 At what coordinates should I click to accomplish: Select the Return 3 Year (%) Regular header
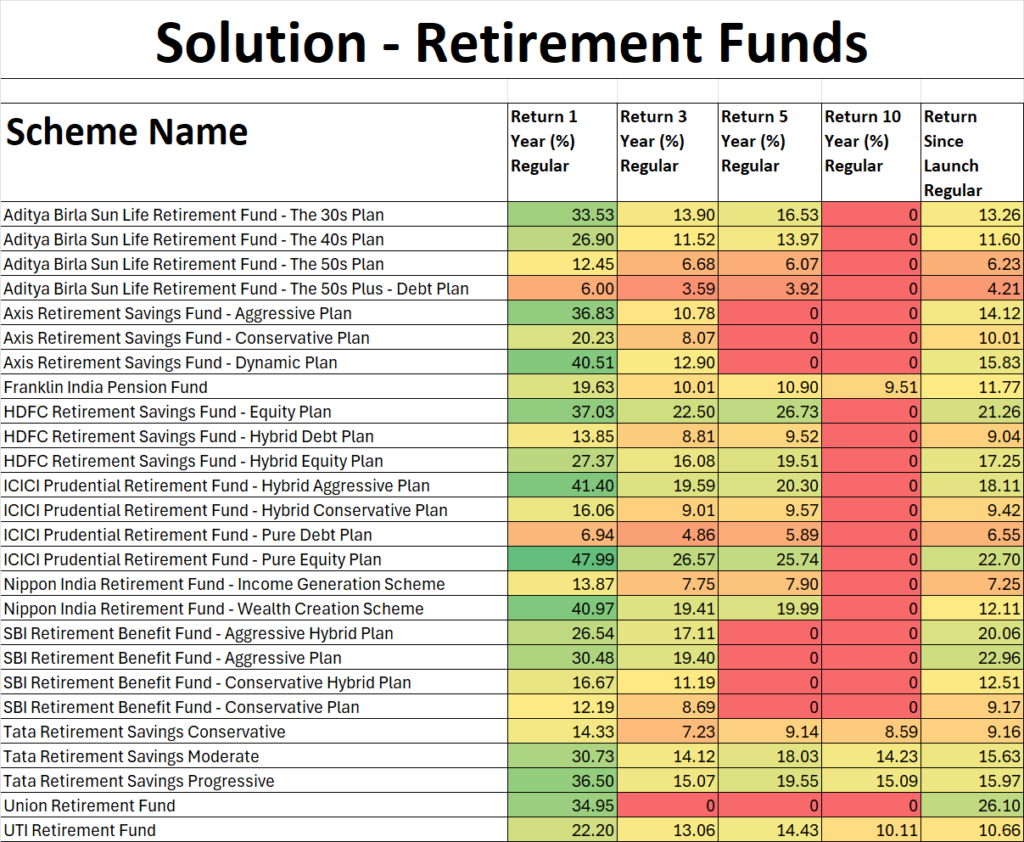[x=667, y=152]
